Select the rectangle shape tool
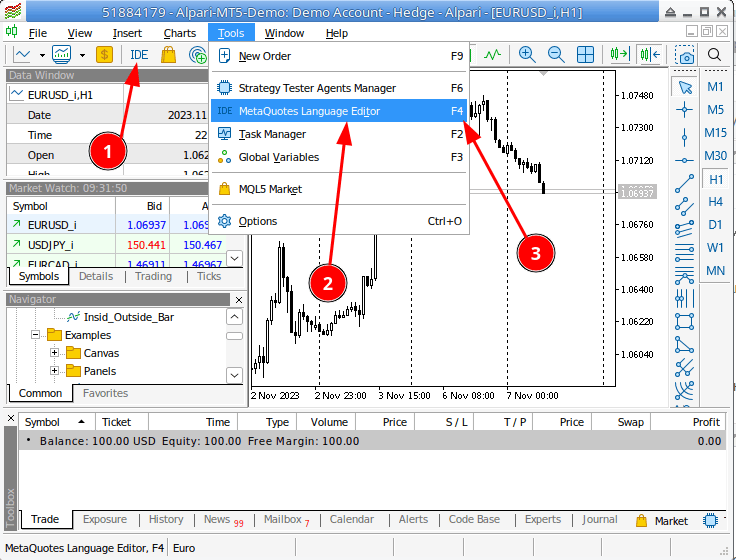 tap(684, 322)
